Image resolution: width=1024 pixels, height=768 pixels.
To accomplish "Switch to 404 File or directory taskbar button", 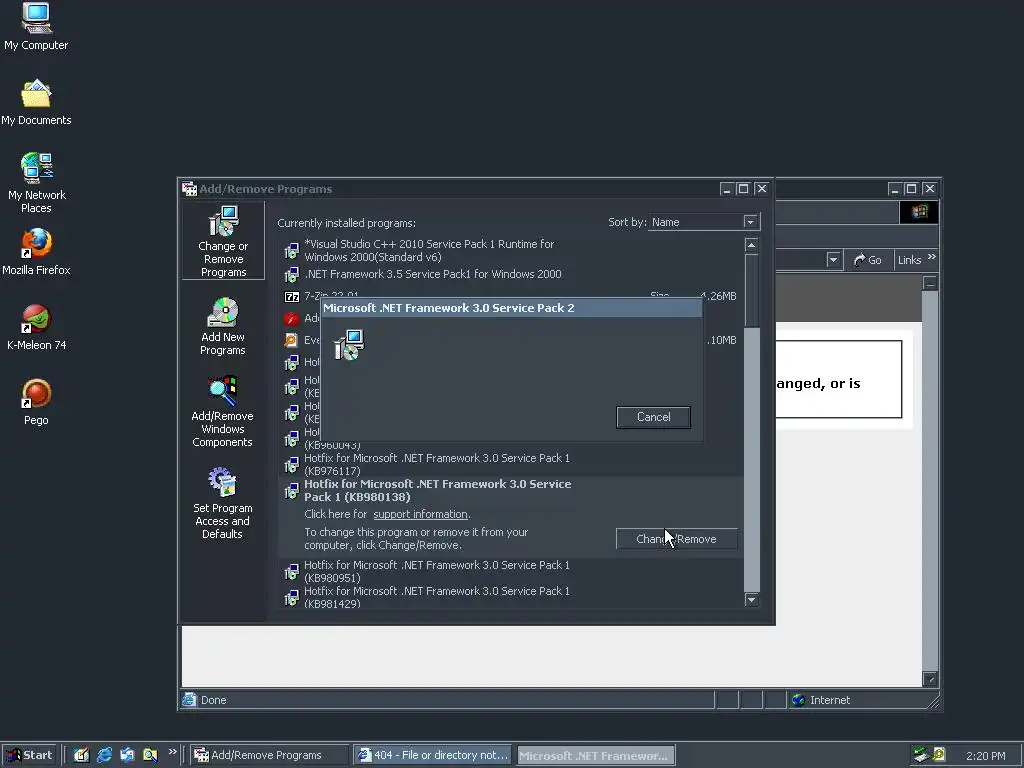I will 433,755.
